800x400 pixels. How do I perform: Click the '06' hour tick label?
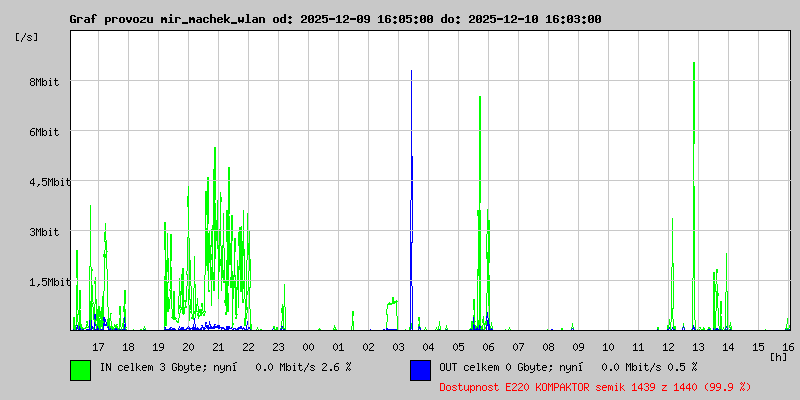pos(488,347)
